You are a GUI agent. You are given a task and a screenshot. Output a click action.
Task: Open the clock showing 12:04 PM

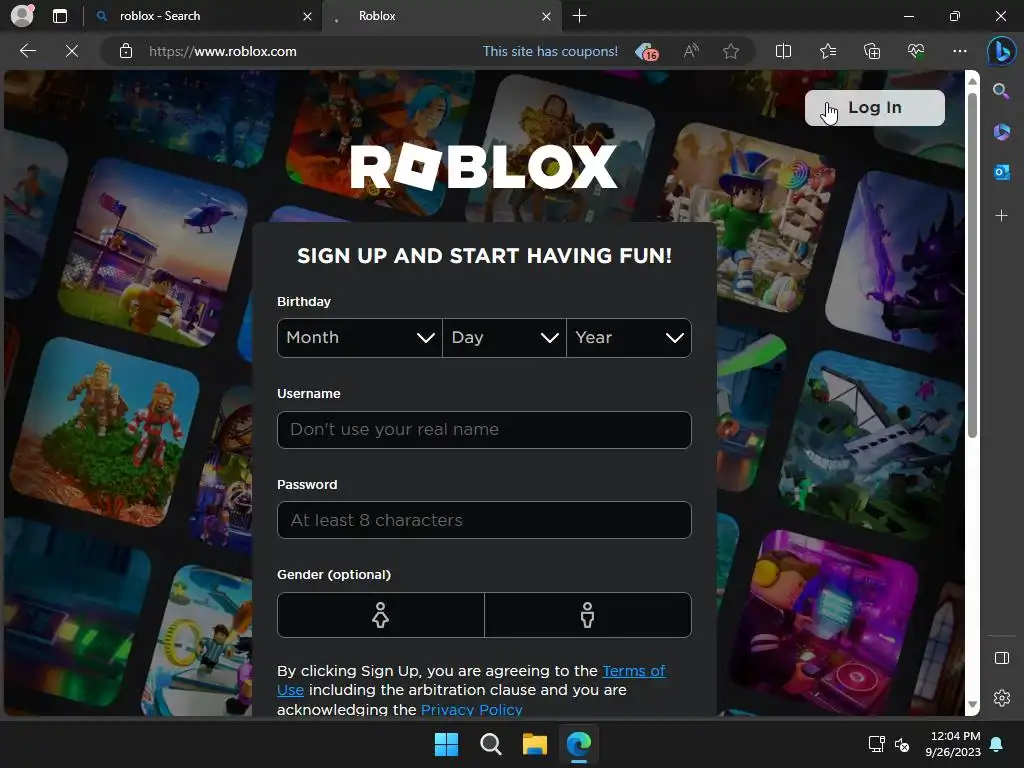click(953, 744)
